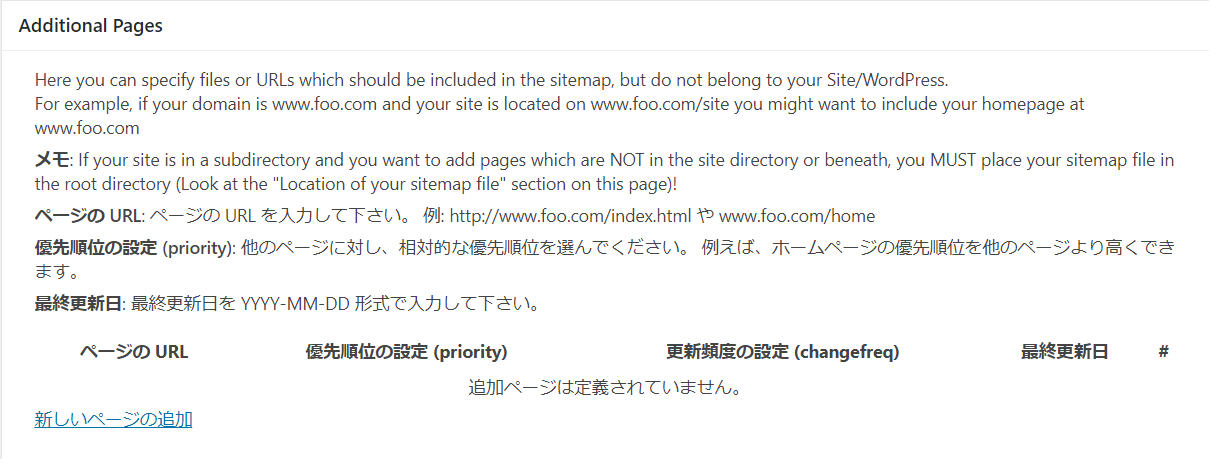
Task: Click the 追加ページは定義されていません message row
Action: pos(604,387)
